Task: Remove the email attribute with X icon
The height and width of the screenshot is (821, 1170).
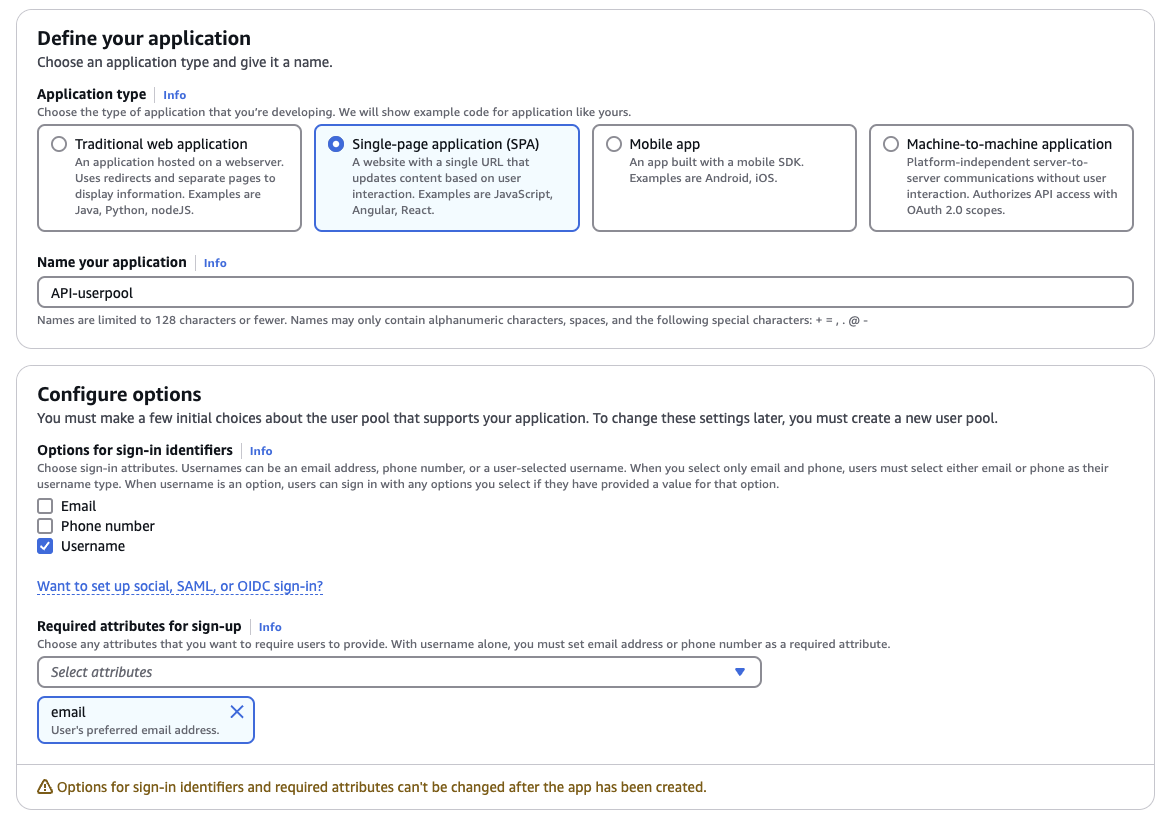Action: click(237, 712)
